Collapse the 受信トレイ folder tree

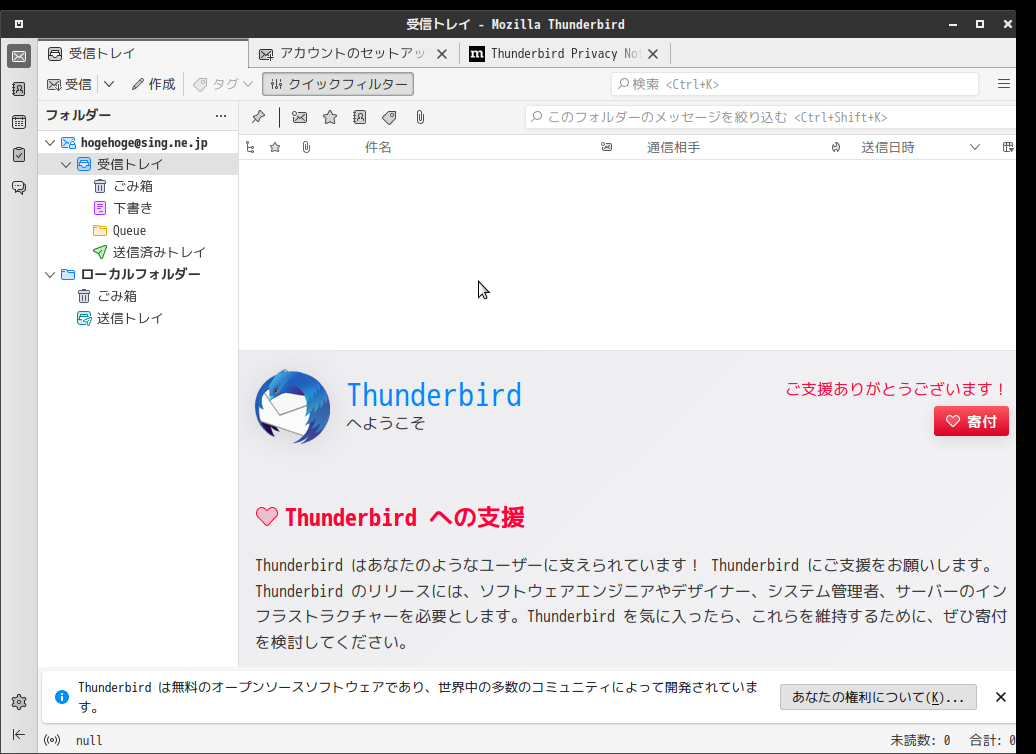66,165
